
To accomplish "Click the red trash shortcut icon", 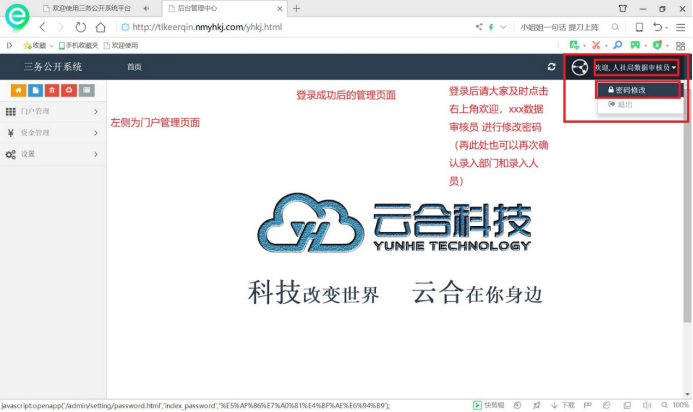I will [52, 90].
